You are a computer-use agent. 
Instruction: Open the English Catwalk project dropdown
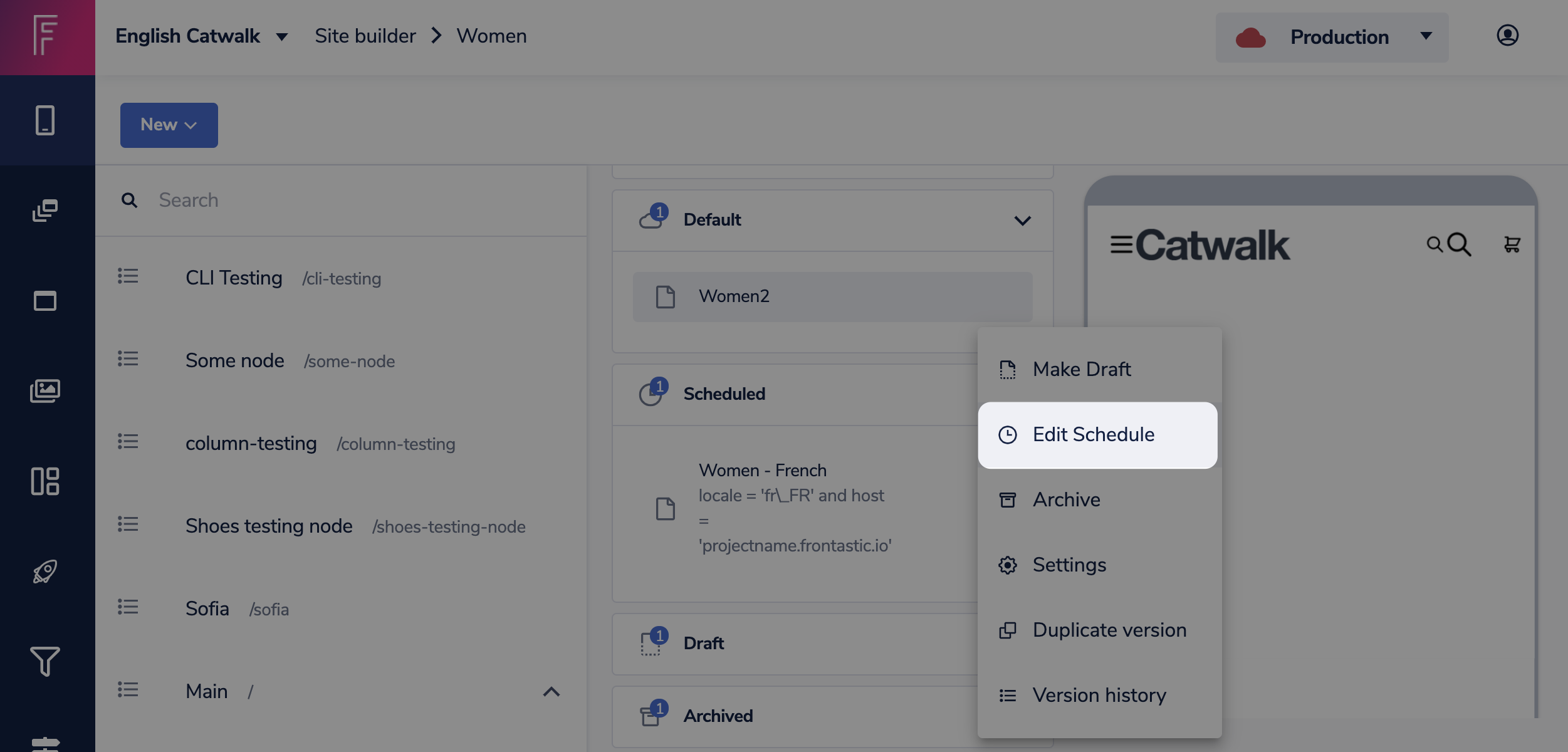[202, 36]
